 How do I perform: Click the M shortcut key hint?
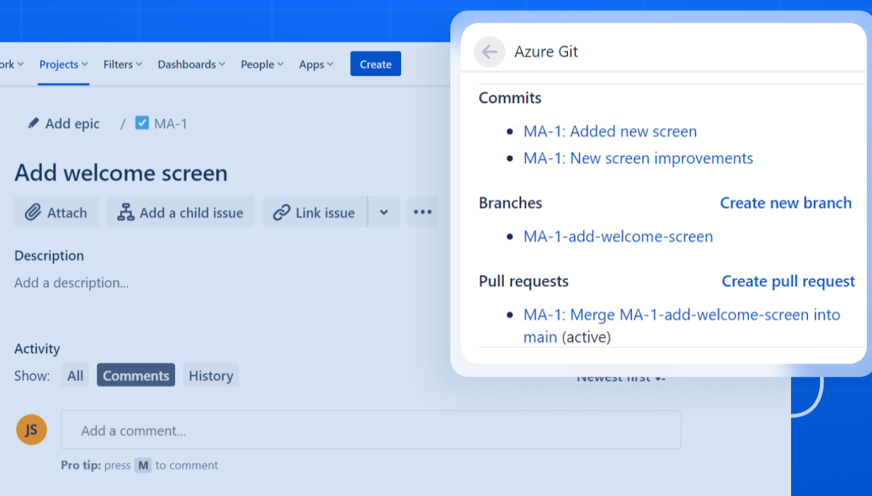tap(143, 465)
